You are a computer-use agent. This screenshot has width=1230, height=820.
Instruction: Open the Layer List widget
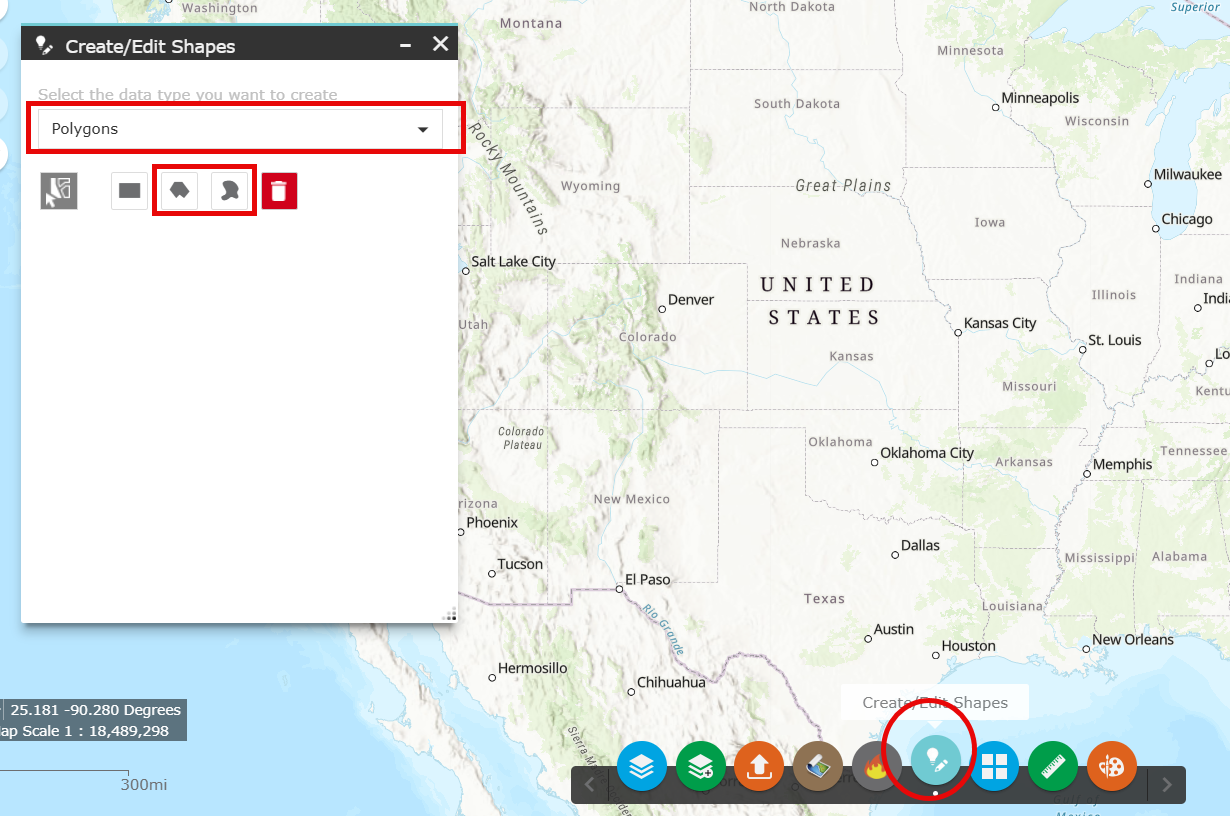pos(642,767)
